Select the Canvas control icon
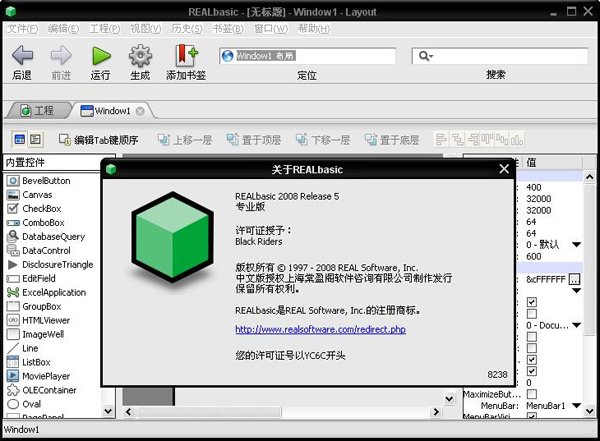This screenshot has height=441, width=600. pyautogui.click(x=13, y=195)
